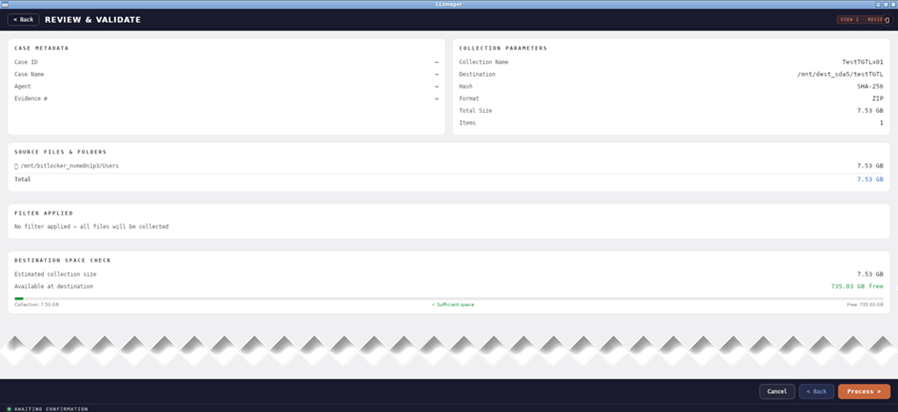898x412 pixels.
Task: Click the Awaiting Confirmation status text
Action: click(x=51, y=409)
